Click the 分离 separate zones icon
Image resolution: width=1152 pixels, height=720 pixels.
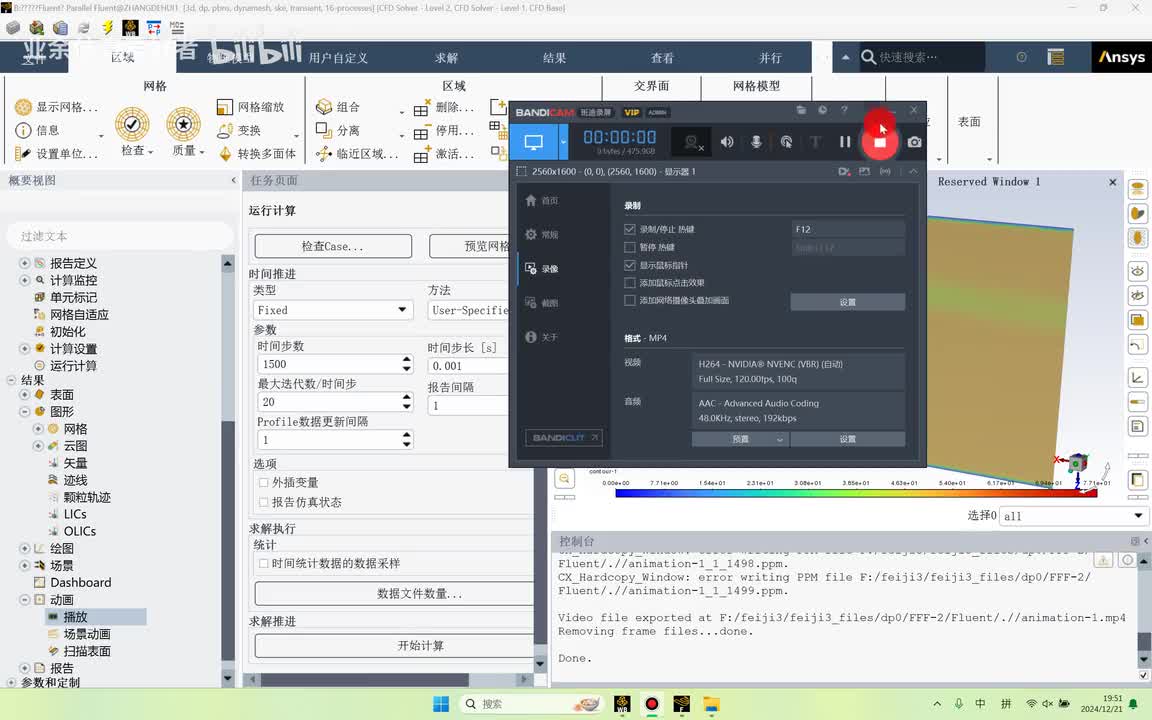(323, 130)
